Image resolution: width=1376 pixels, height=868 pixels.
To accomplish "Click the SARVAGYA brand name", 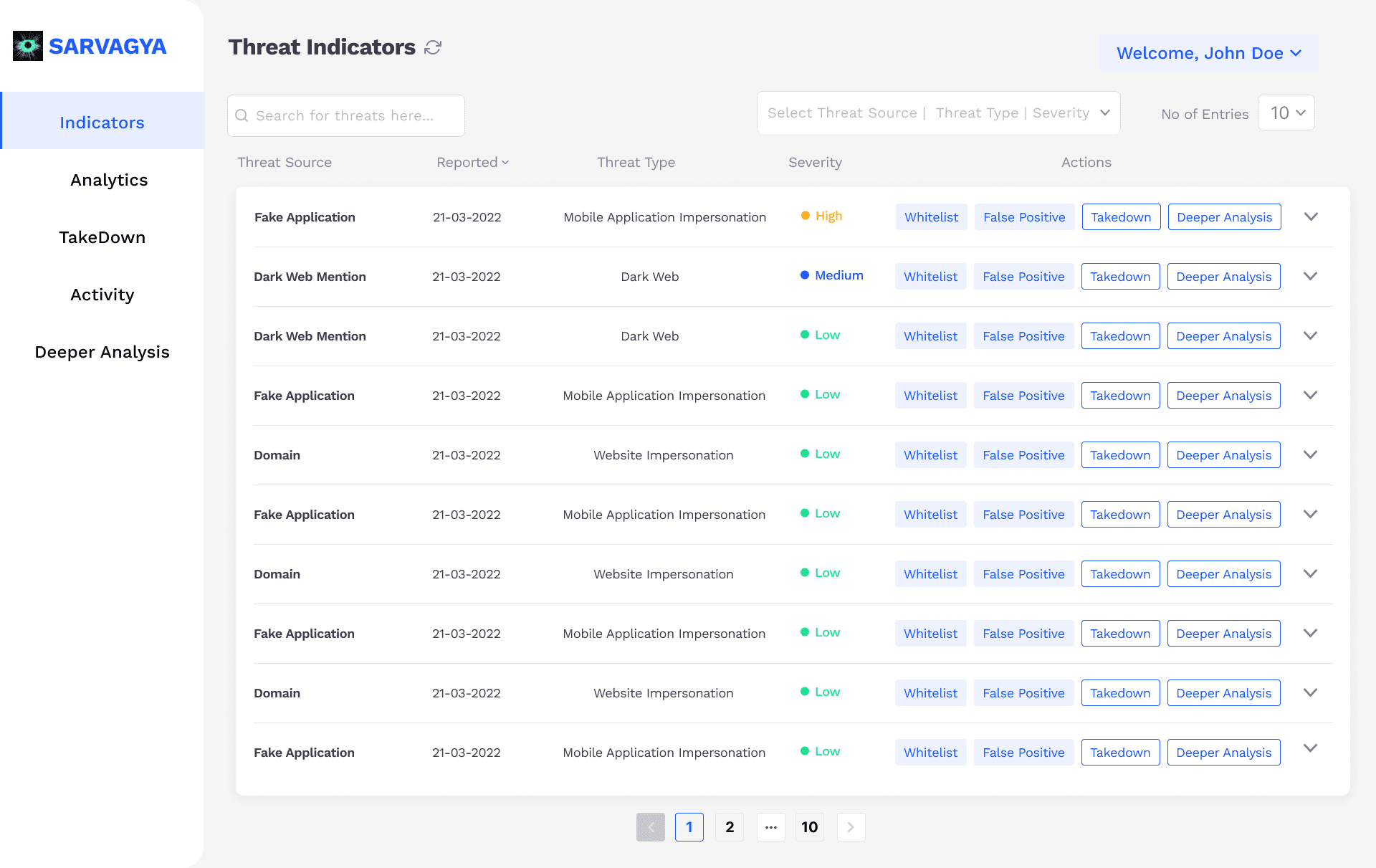I will coord(107,47).
